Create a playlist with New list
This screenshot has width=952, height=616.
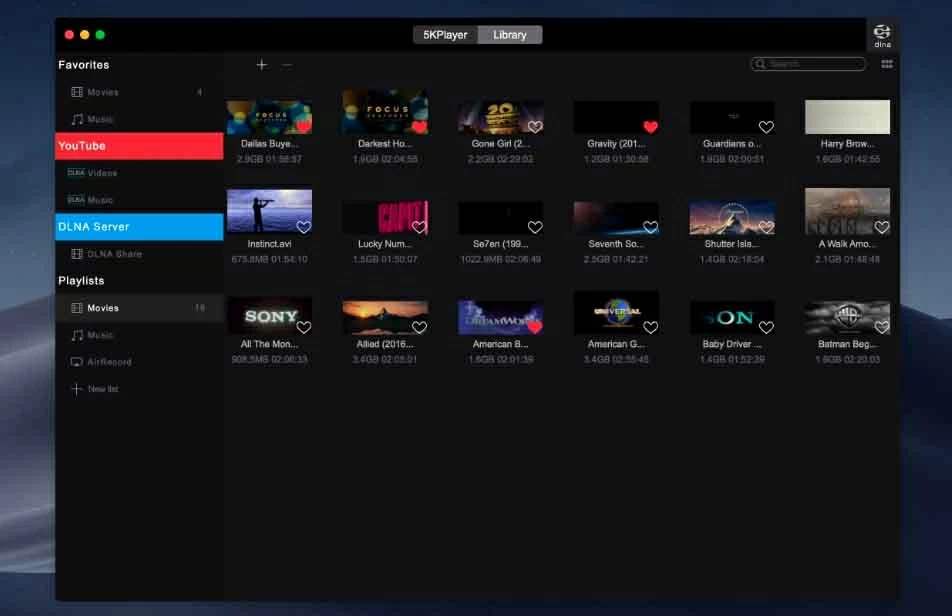pyautogui.click(x=102, y=389)
